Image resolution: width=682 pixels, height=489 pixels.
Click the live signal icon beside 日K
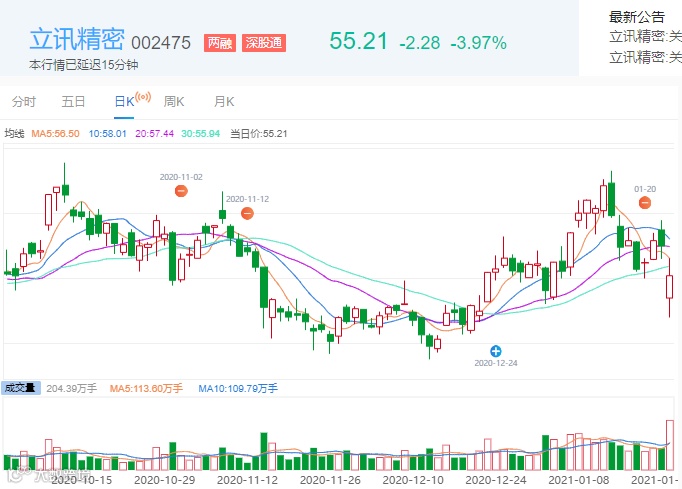point(143,97)
